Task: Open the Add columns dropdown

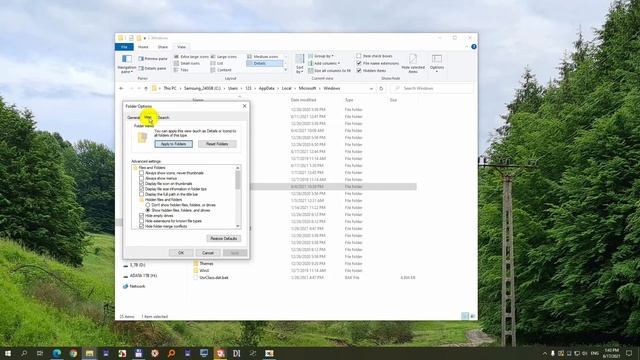Action: [x=324, y=63]
